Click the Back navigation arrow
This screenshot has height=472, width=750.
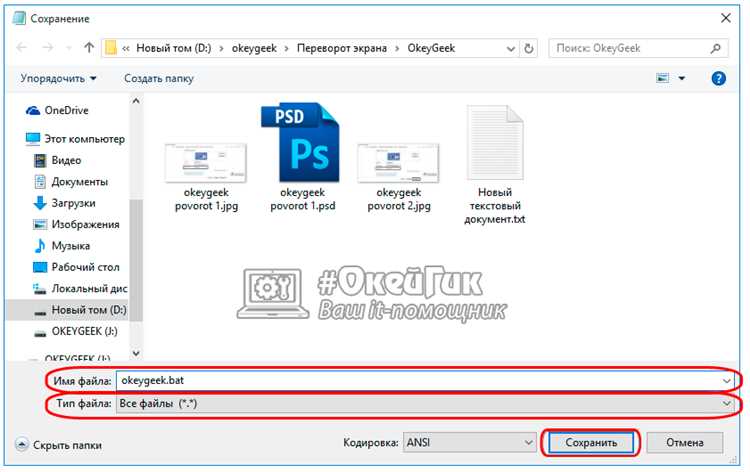[22, 47]
